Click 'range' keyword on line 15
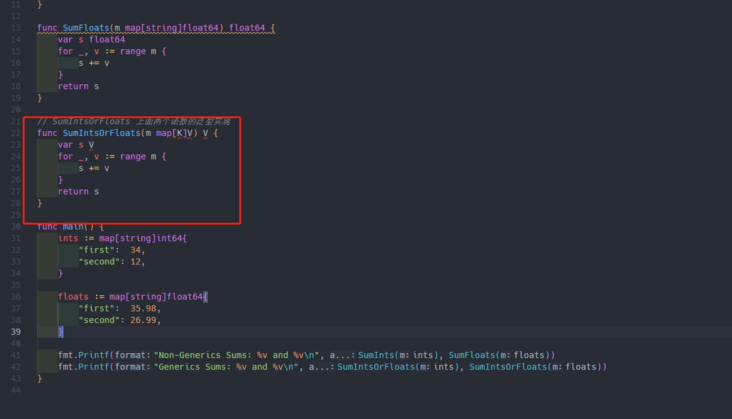The width and height of the screenshot is (732, 419). coord(133,51)
